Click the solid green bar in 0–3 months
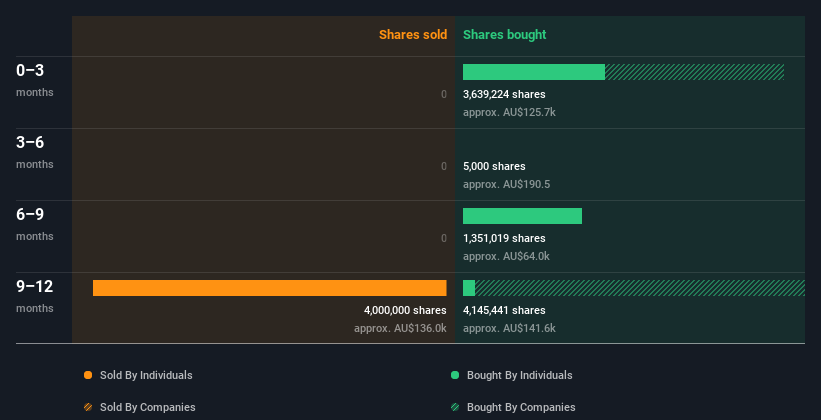The height and width of the screenshot is (420, 821). [x=534, y=72]
